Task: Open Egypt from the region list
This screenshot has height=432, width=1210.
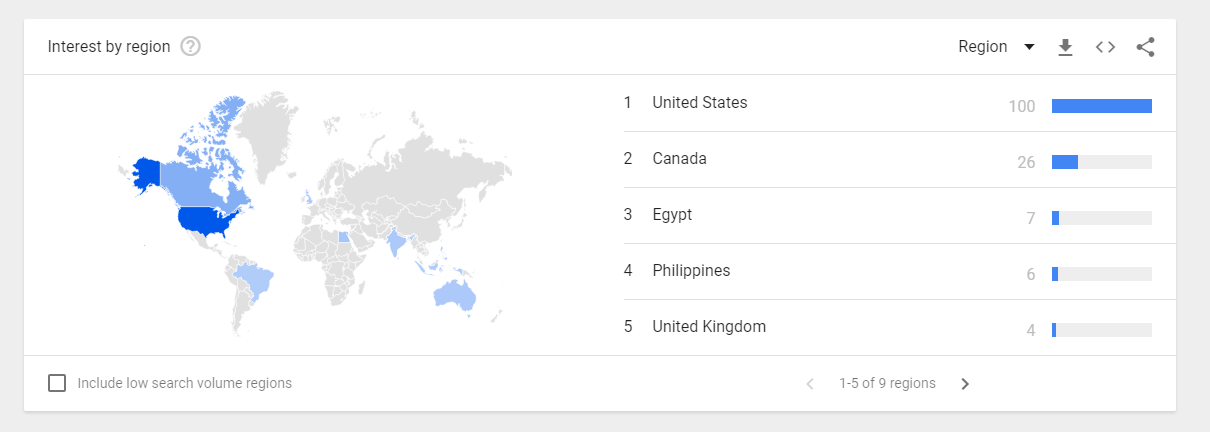Action: (672, 215)
